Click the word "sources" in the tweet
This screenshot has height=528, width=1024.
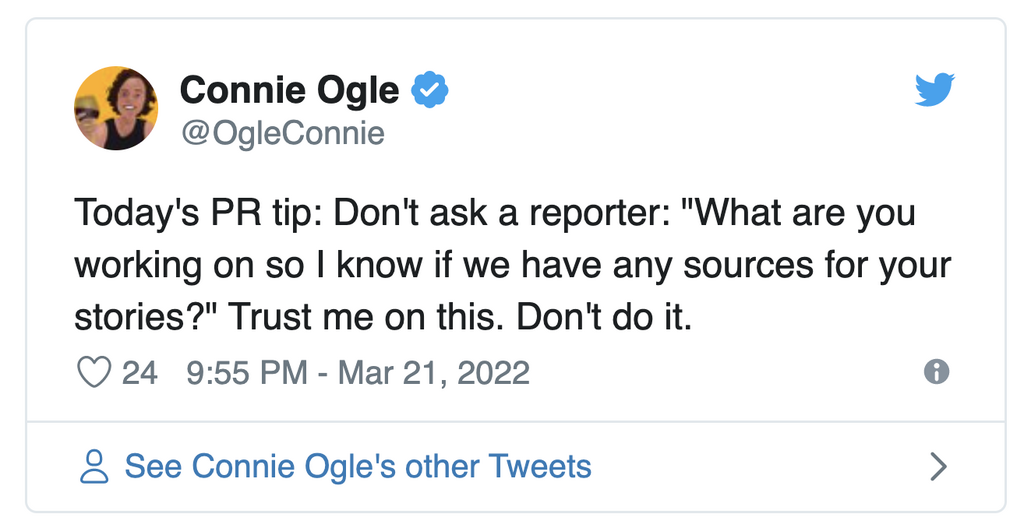pyautogui.click(x=745, y=265)
